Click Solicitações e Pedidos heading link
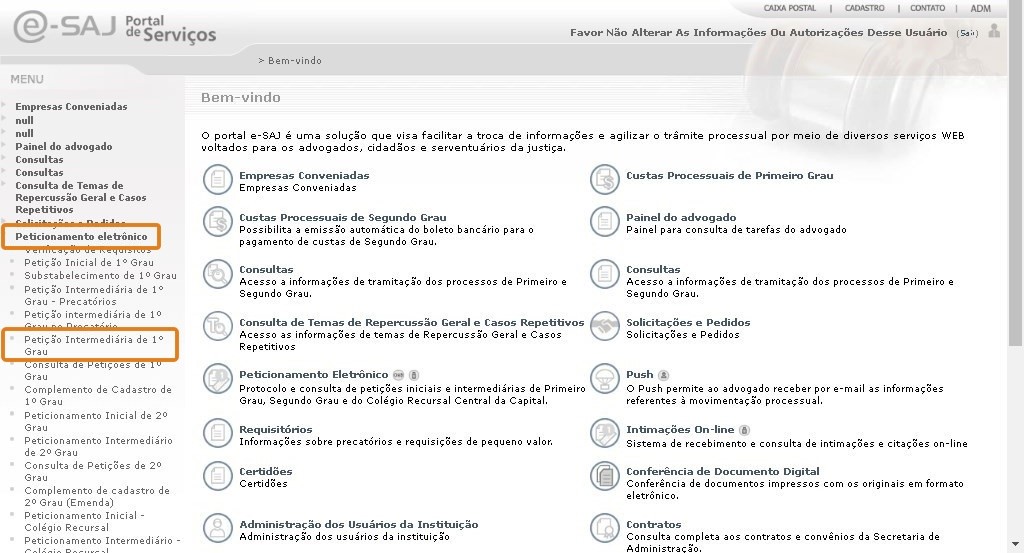This screenshot has height=553, width=1024. click(x=688, y=323)
